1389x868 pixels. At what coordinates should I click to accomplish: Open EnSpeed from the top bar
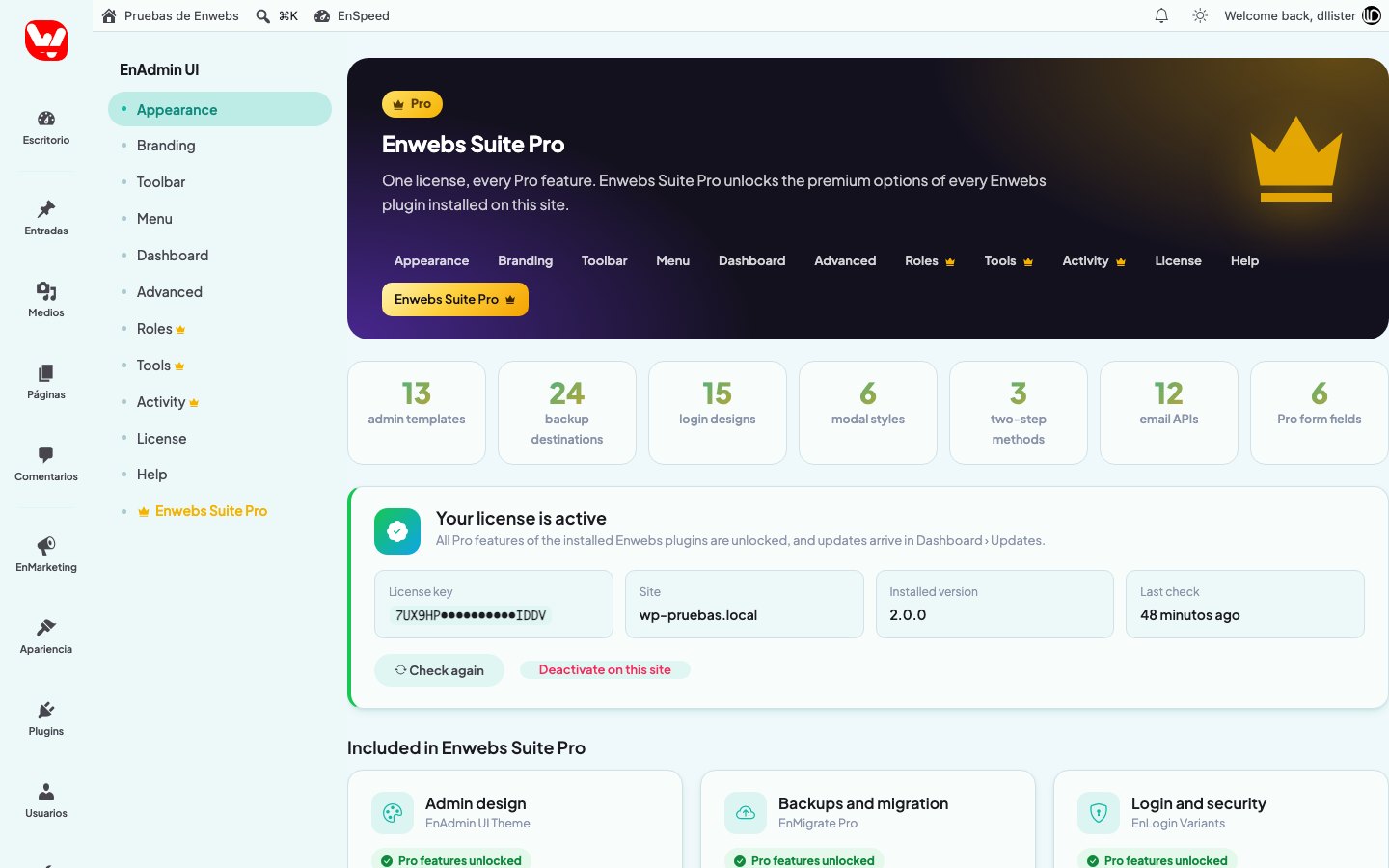[x=352, y=15]
